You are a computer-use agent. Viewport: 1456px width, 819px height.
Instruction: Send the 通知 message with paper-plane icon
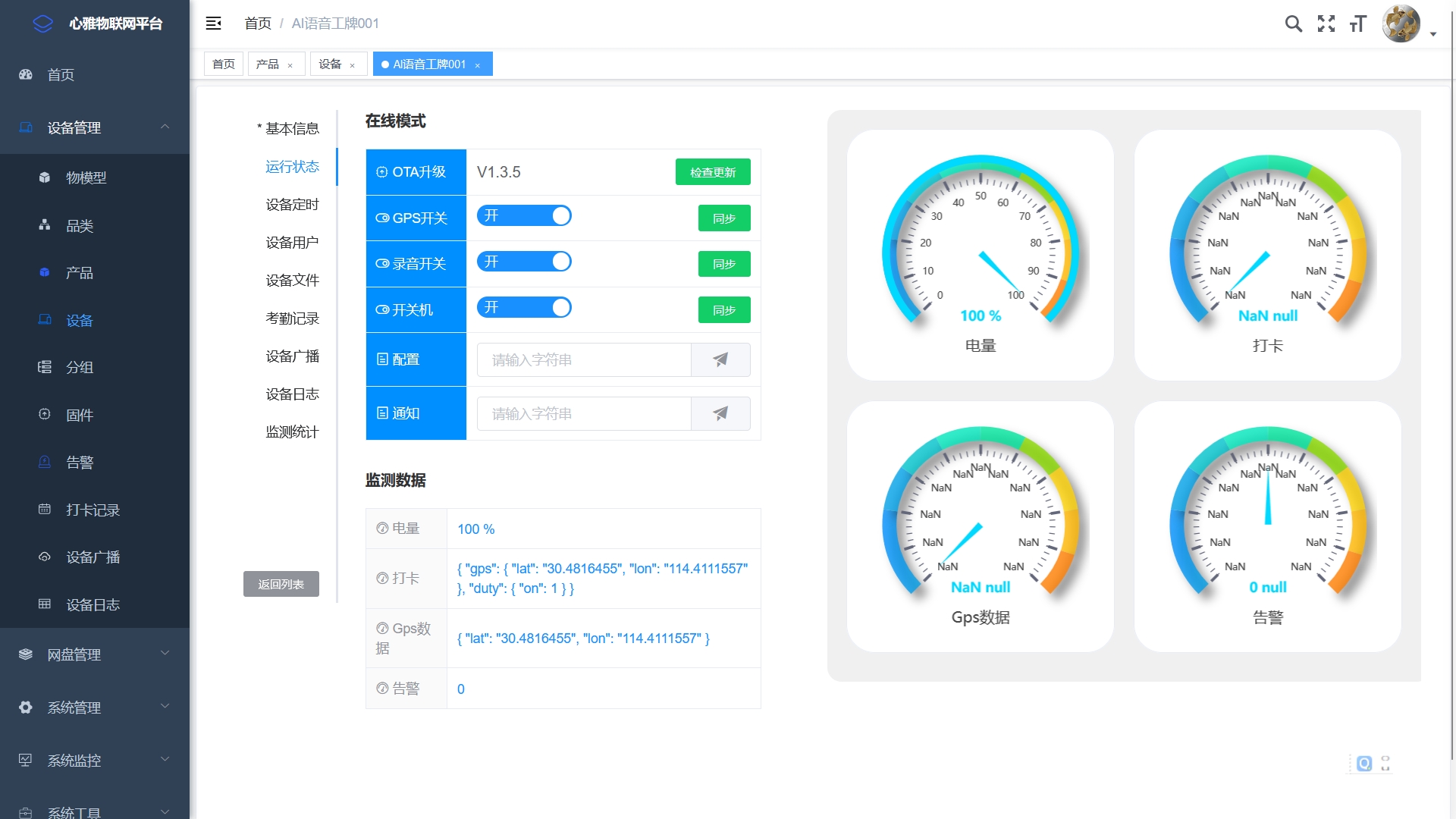pyautogui.click(x=720, y=413)
